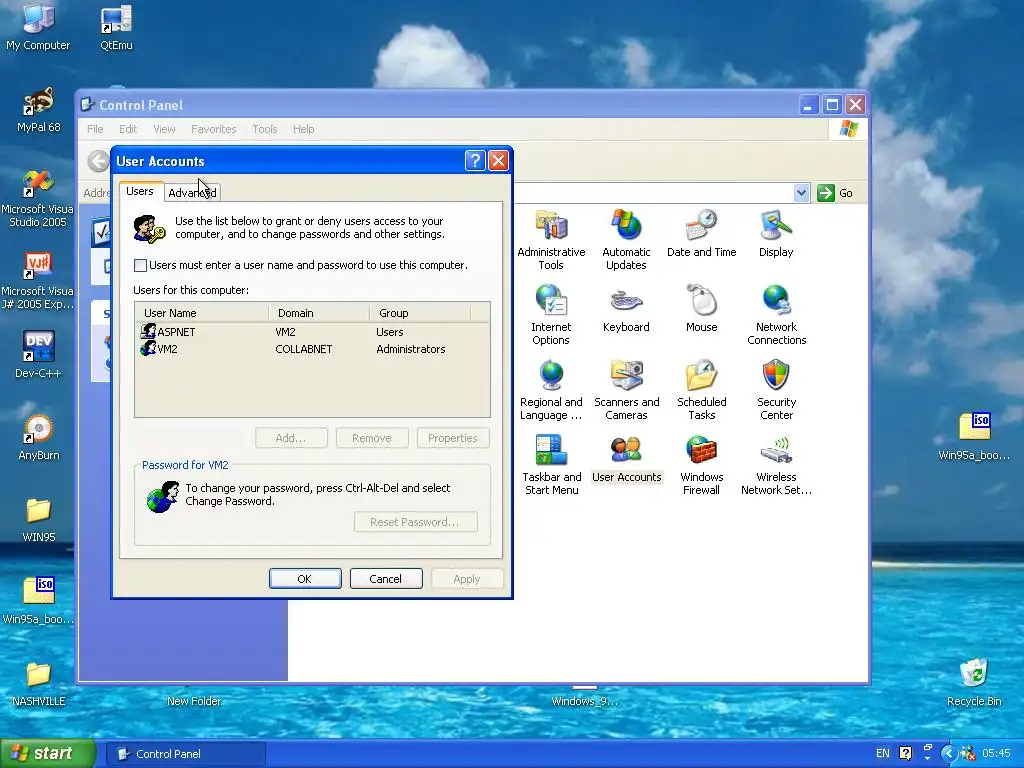The image size is (1024, 768).
Task: Open Wireless Network Setup icon
Action: pos(776,464)
